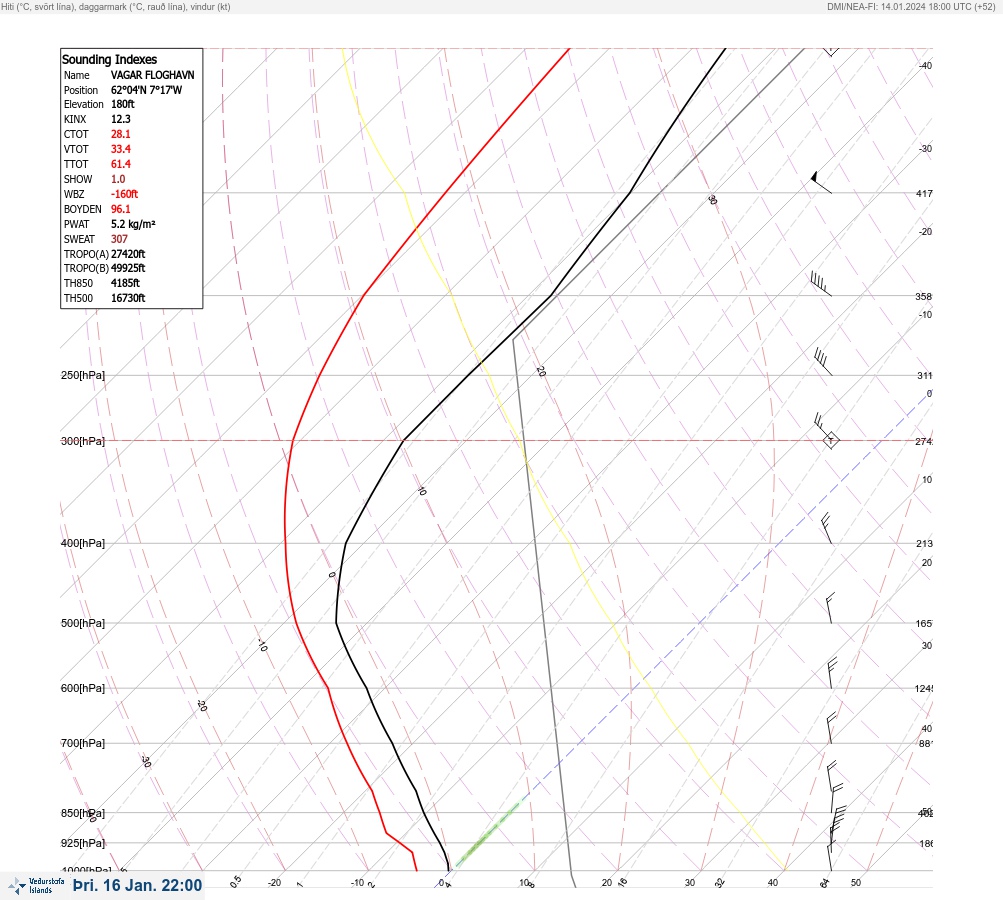
Task: Click the Vedurstofa Islands logo
Action: click(36, 886)
